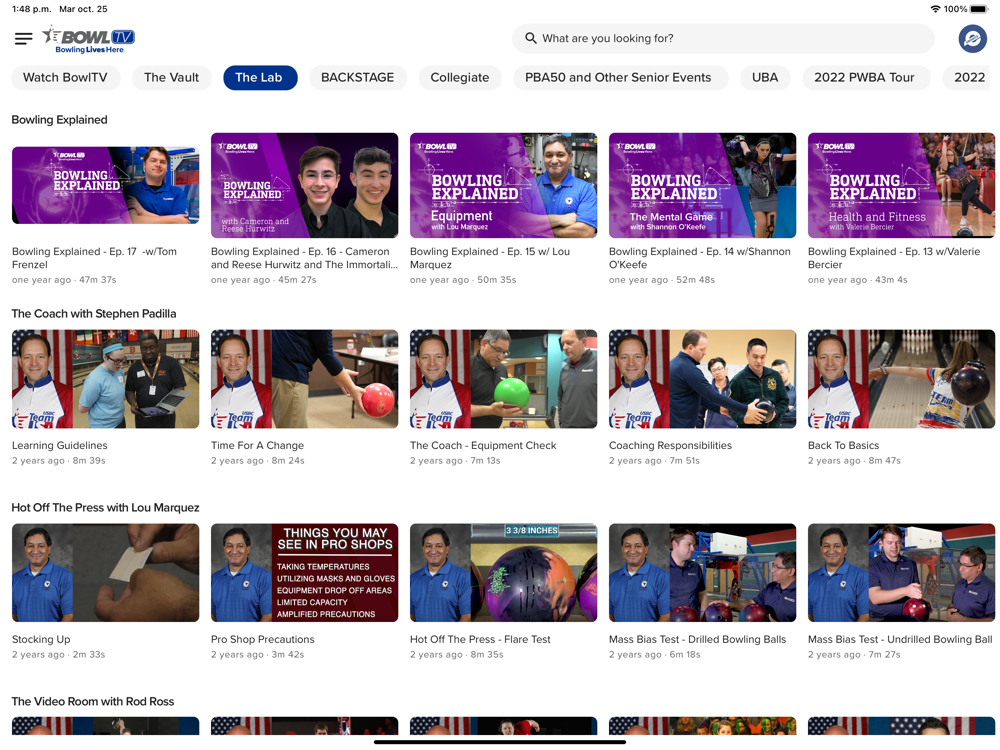Open the hamburger navigation menu
Image resolution: width=1000 pixels, height=750 pixels.
24,39
